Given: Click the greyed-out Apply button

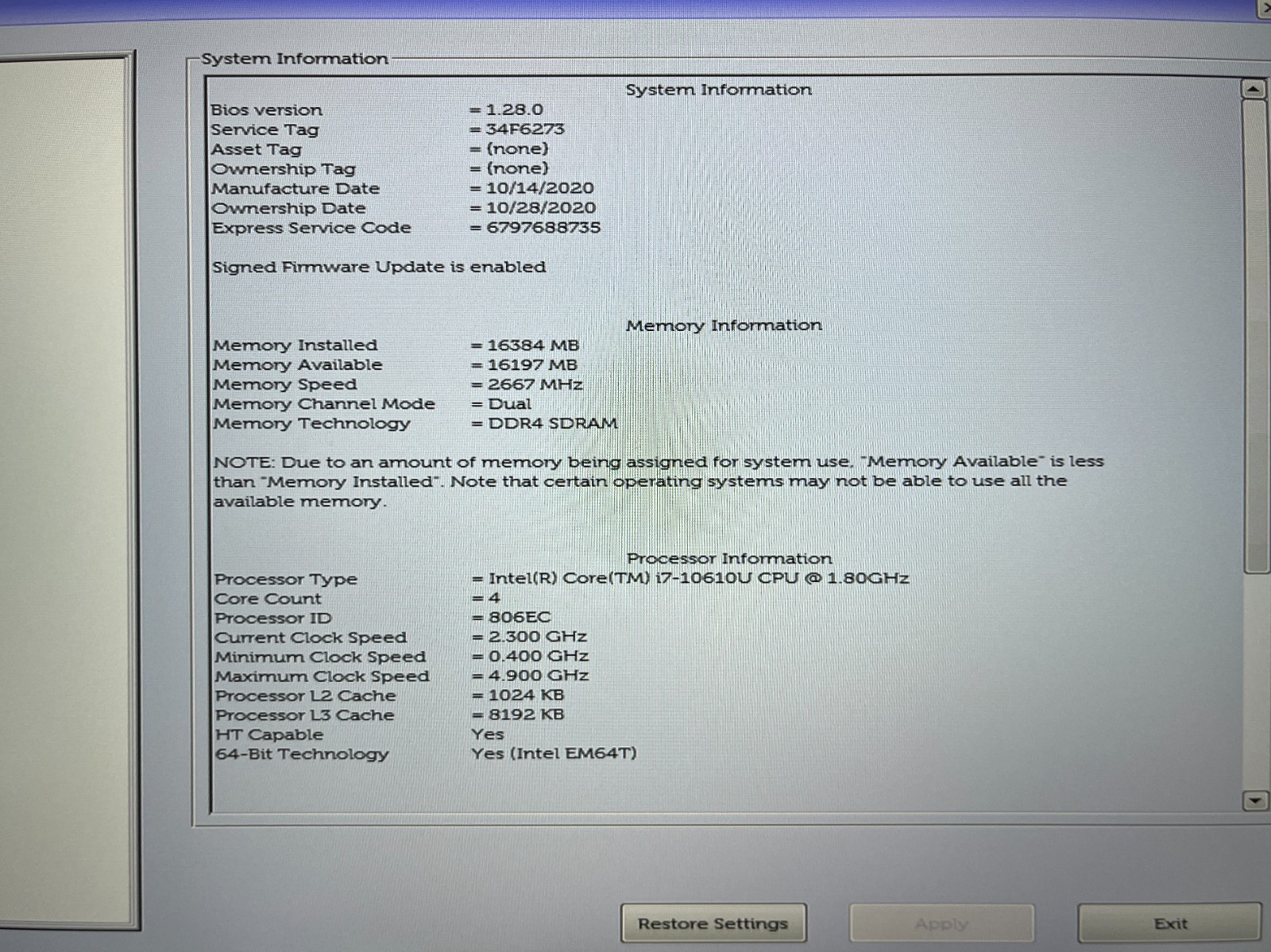Looking at the screenshot, I should point(941,923).
